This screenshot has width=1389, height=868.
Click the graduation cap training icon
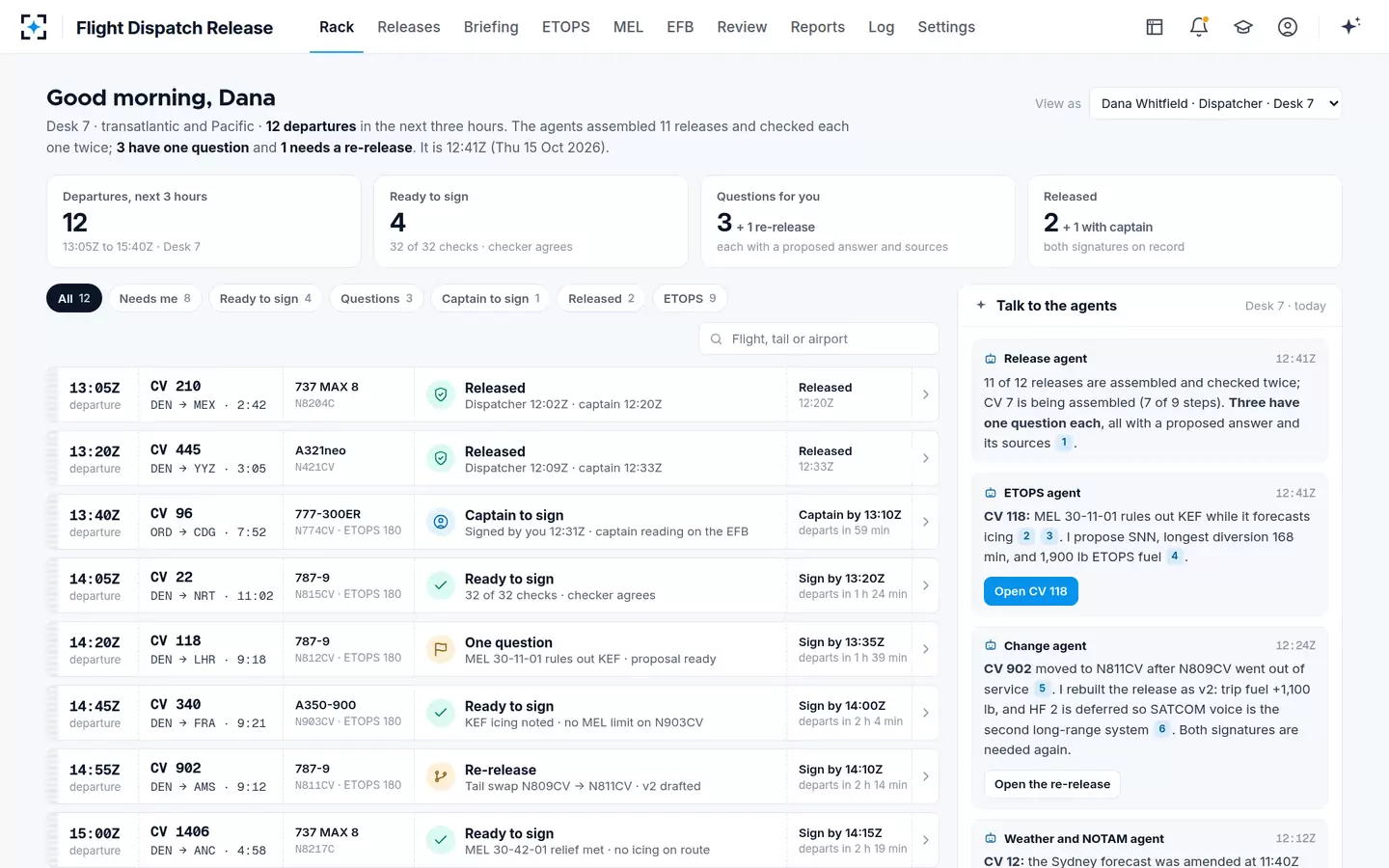[1243, 27]
